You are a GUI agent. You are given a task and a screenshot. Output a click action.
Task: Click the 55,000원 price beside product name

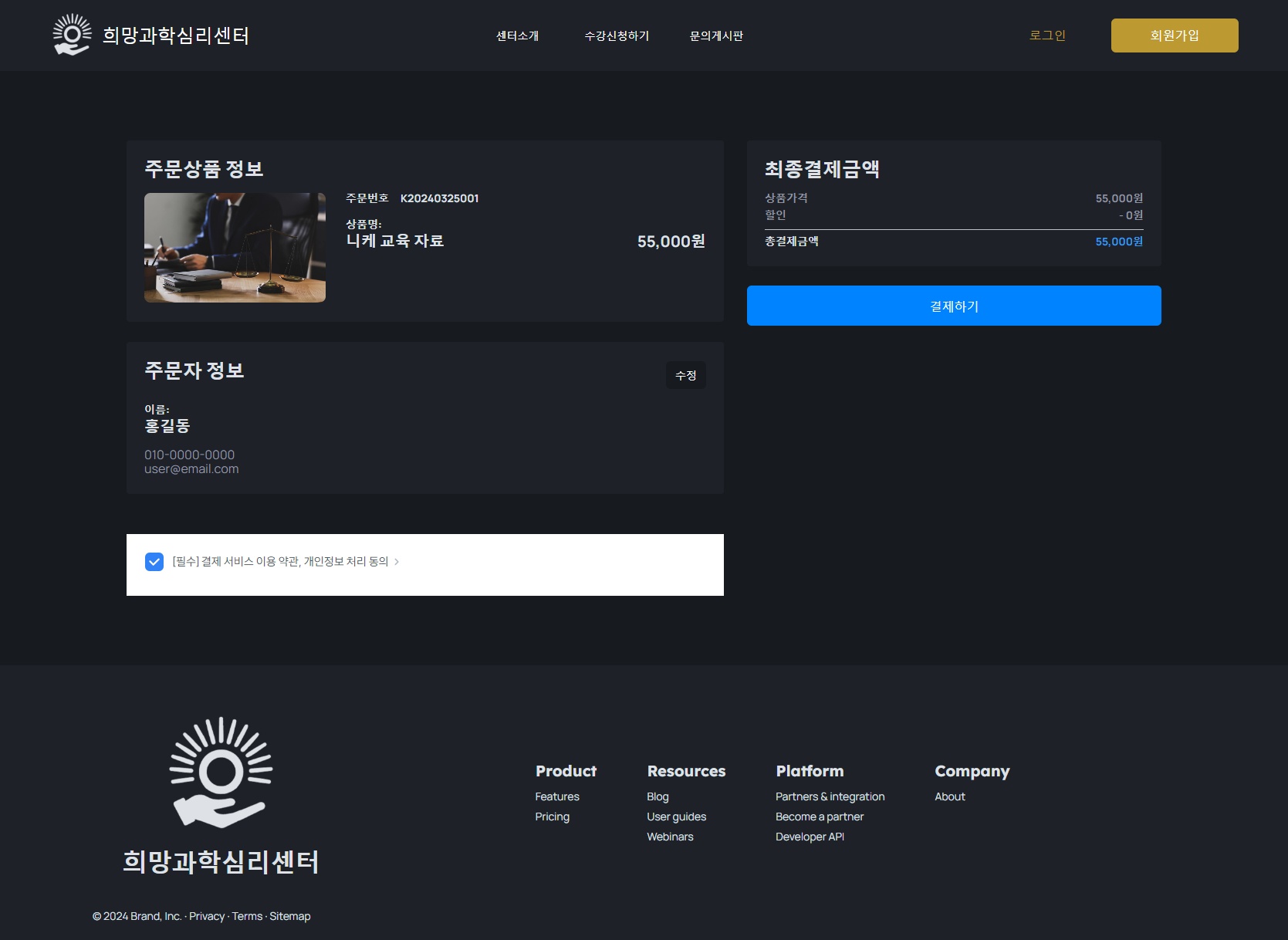point(671,242)
